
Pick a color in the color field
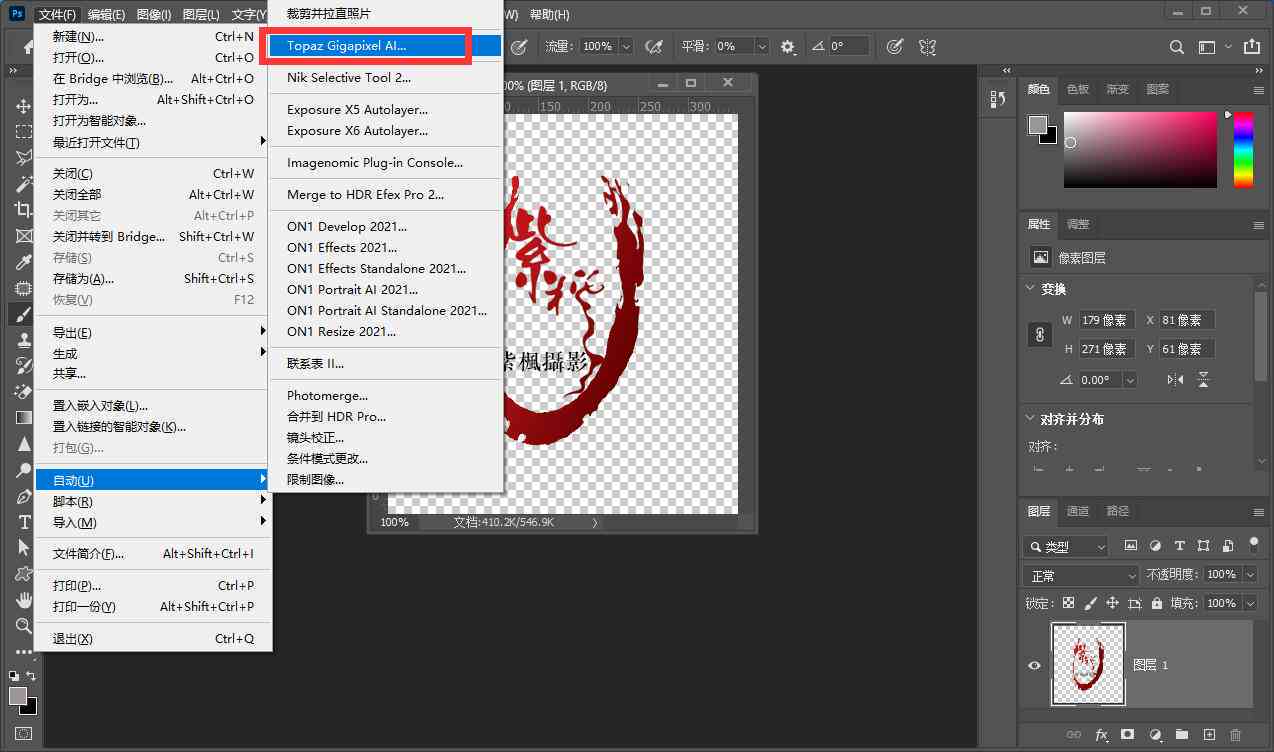1140,149
